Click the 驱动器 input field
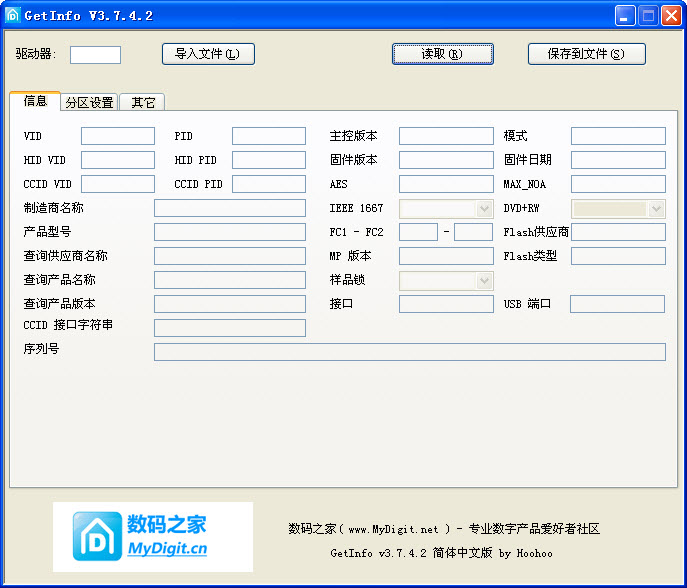687x588 pixels. pos(95,55)
